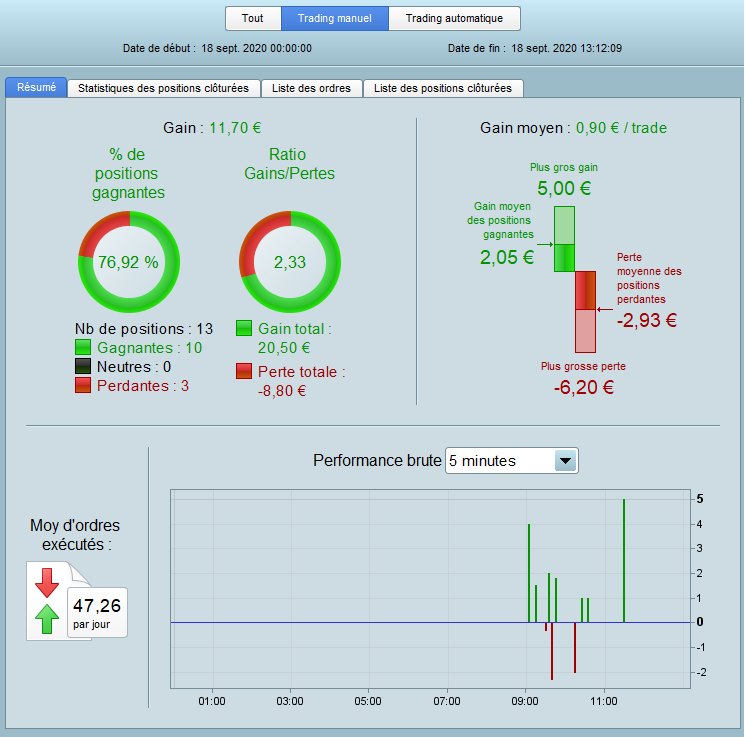Screen dimensions: 744x737
Task: Click the green average gain bar
Action: (x=564, y=239)
